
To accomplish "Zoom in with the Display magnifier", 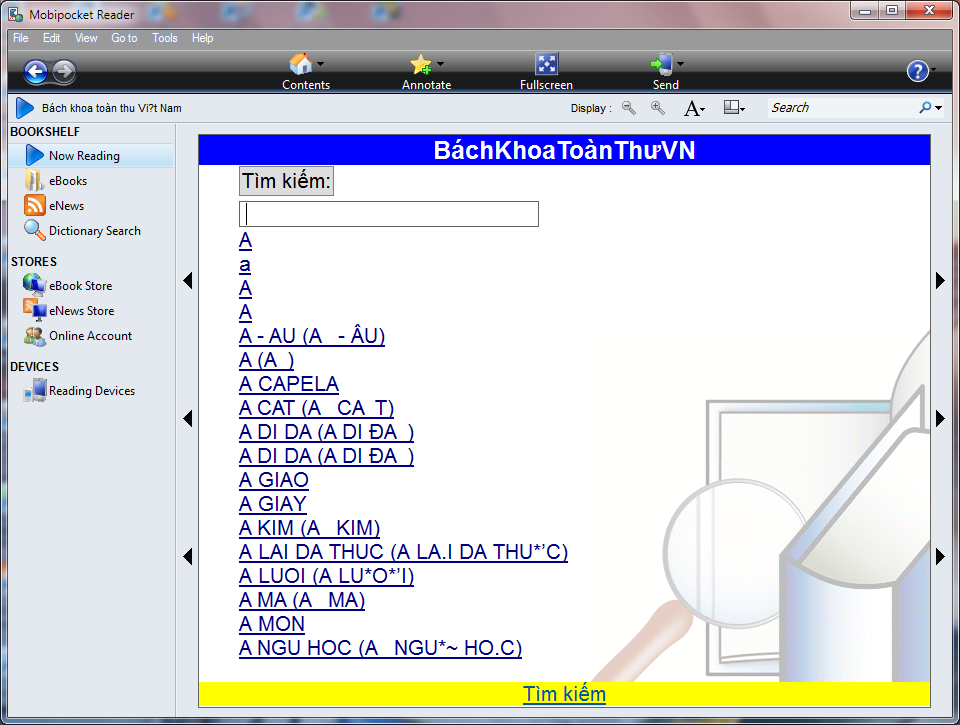I will [x=658, y=108].
